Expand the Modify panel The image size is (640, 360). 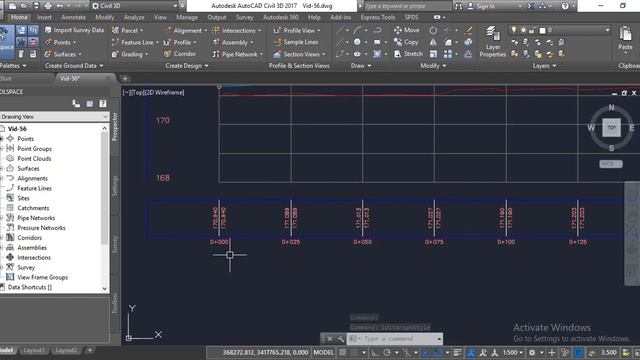coord(433,65)
